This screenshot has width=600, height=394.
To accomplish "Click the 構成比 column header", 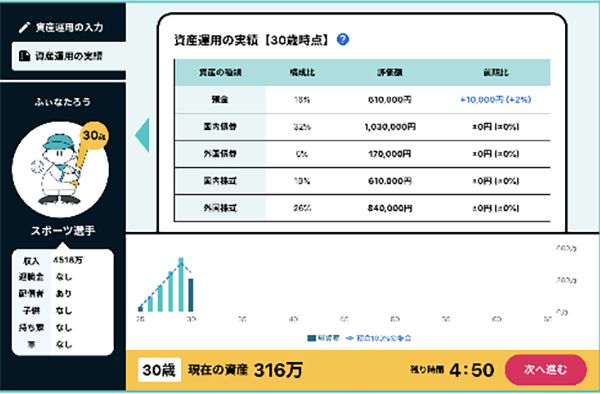I will tap(302, 72).
